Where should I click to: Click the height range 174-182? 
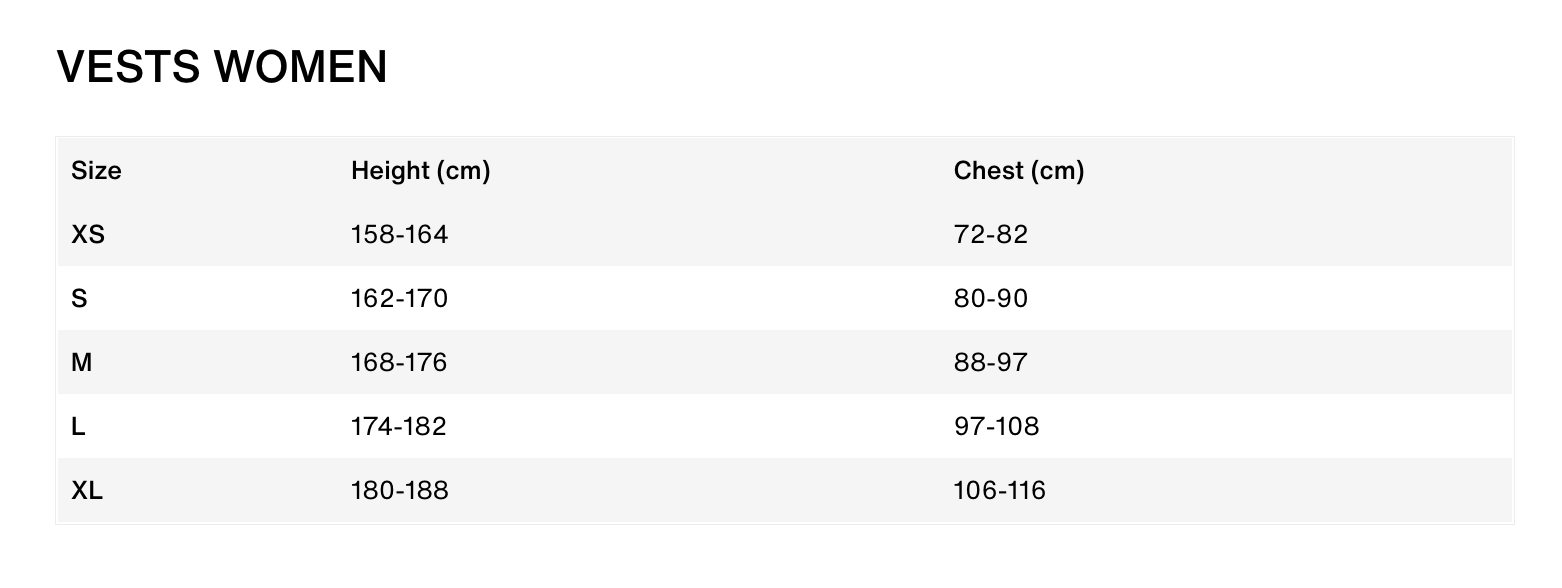(x=399, y=427)
